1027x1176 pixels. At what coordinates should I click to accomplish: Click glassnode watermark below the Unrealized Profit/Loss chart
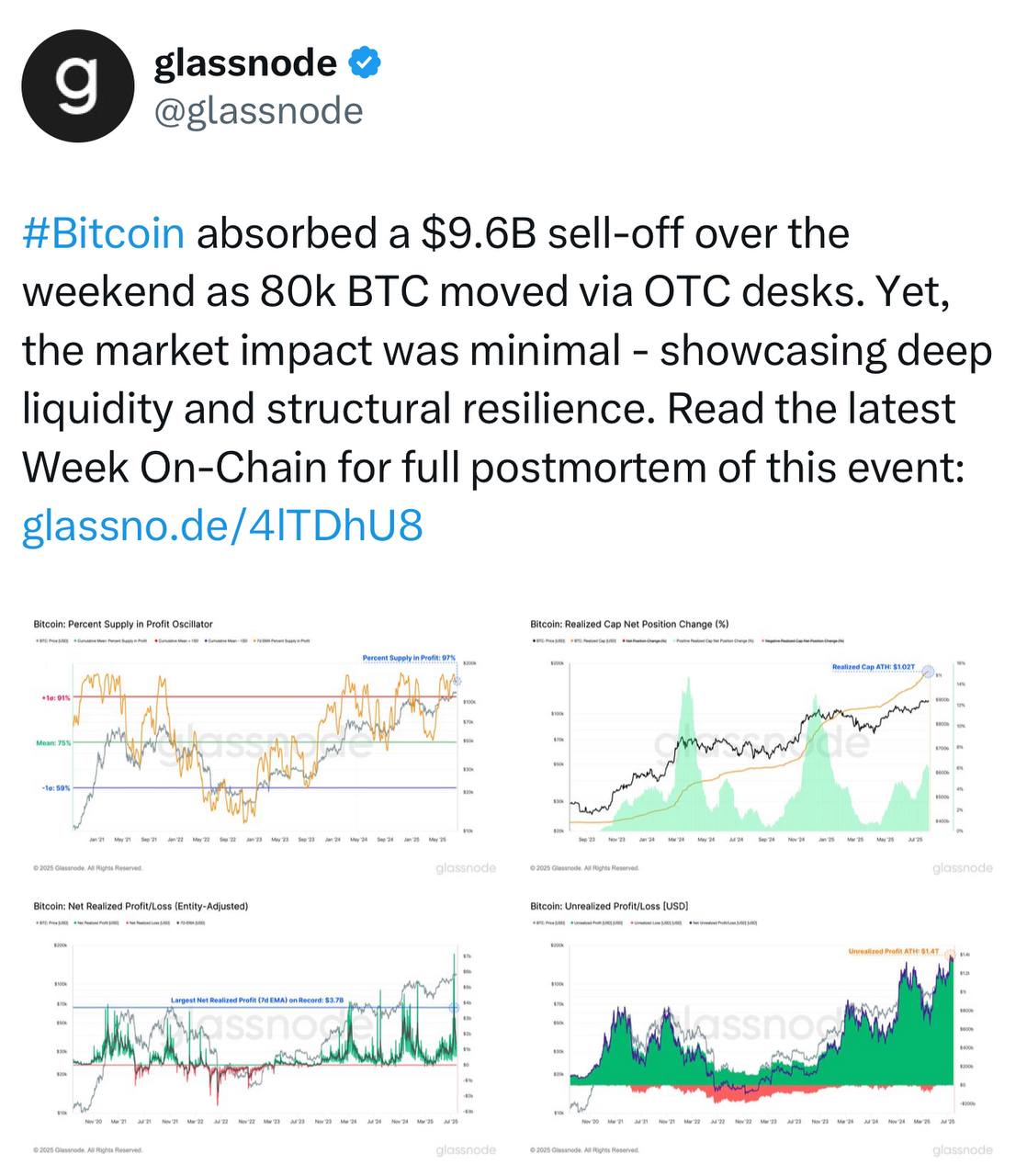[962, 1149]
